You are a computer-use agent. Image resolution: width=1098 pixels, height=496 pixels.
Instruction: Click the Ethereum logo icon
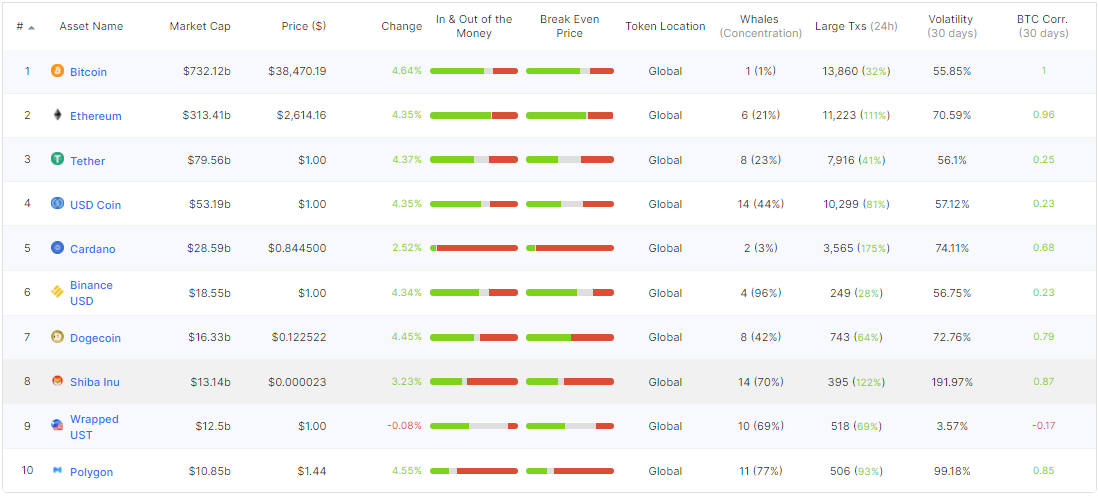[57, 115]
